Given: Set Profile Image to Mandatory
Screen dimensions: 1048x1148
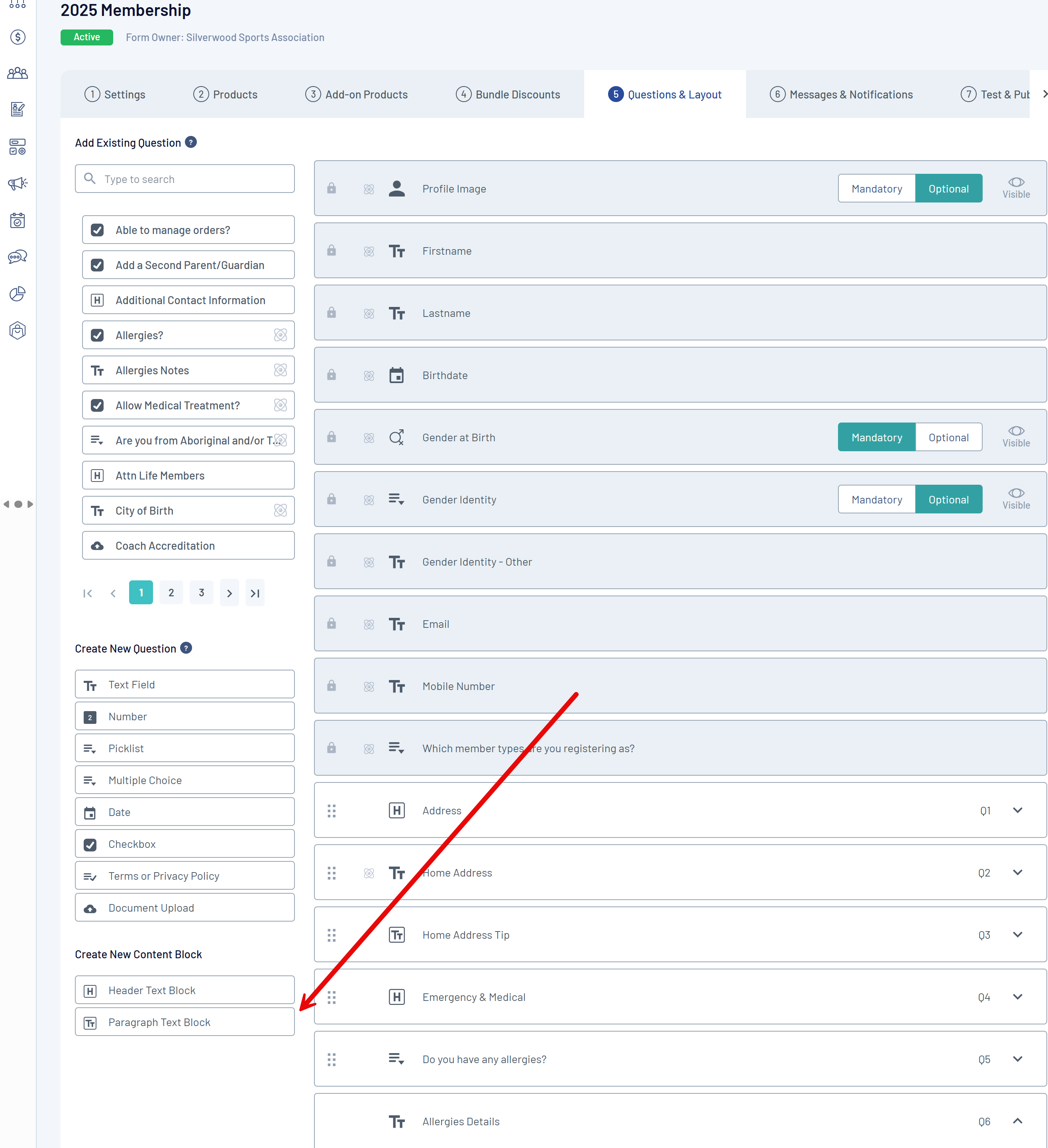Looking at the screenshot, I should [876, 189].
